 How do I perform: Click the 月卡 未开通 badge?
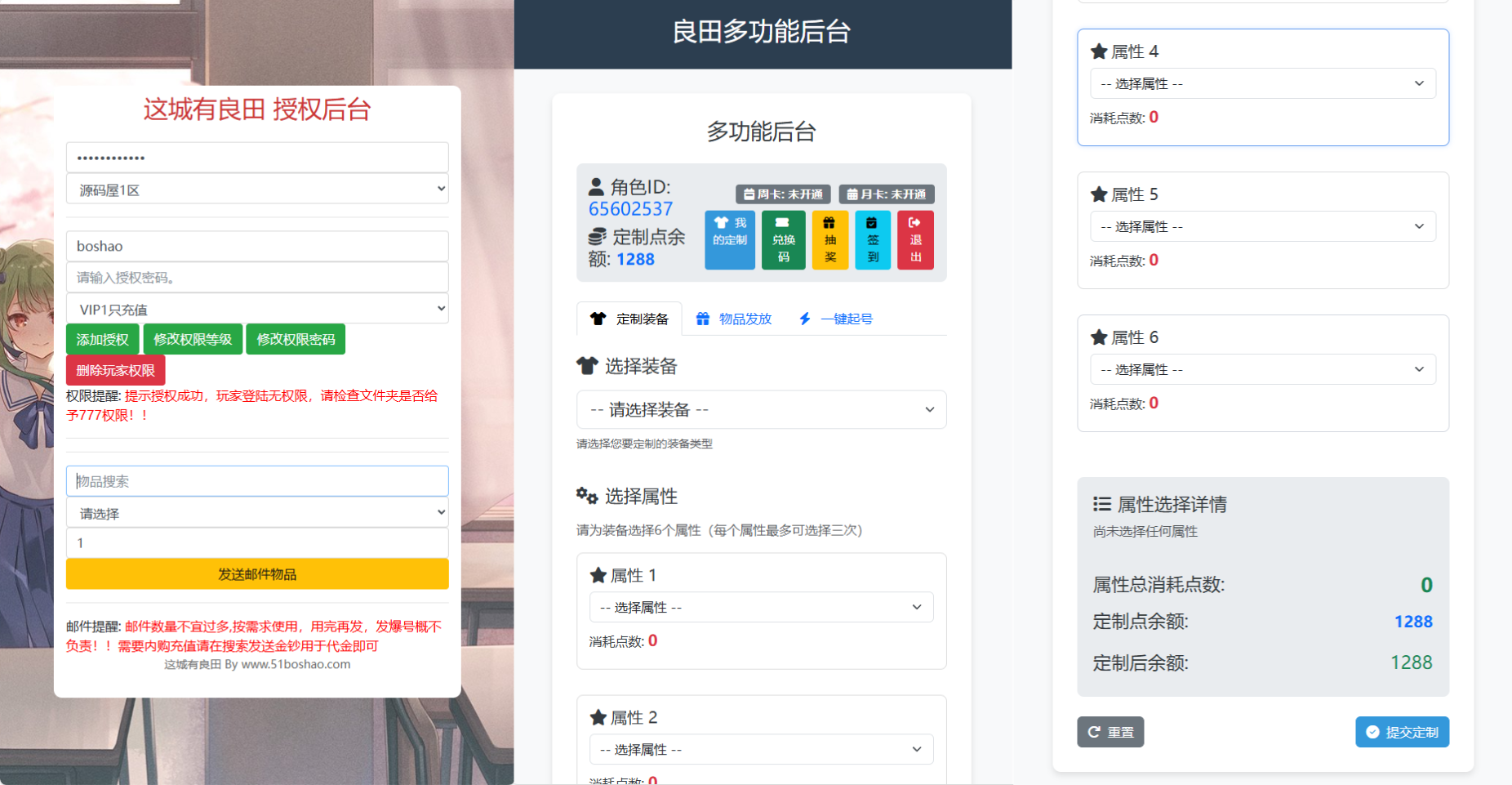coord(887,194)
